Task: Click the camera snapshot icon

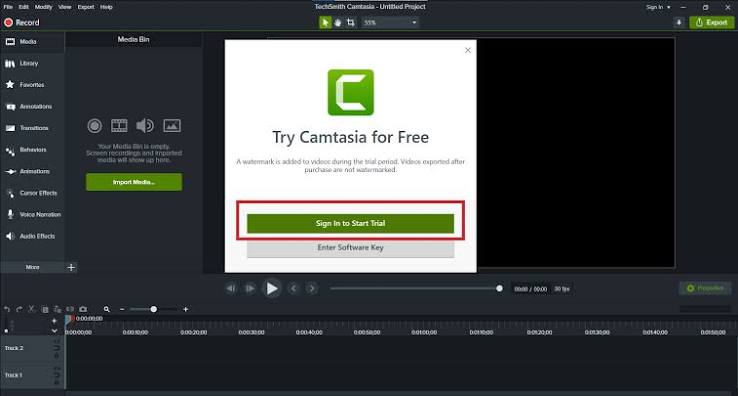Action: (x=83, y=309)
